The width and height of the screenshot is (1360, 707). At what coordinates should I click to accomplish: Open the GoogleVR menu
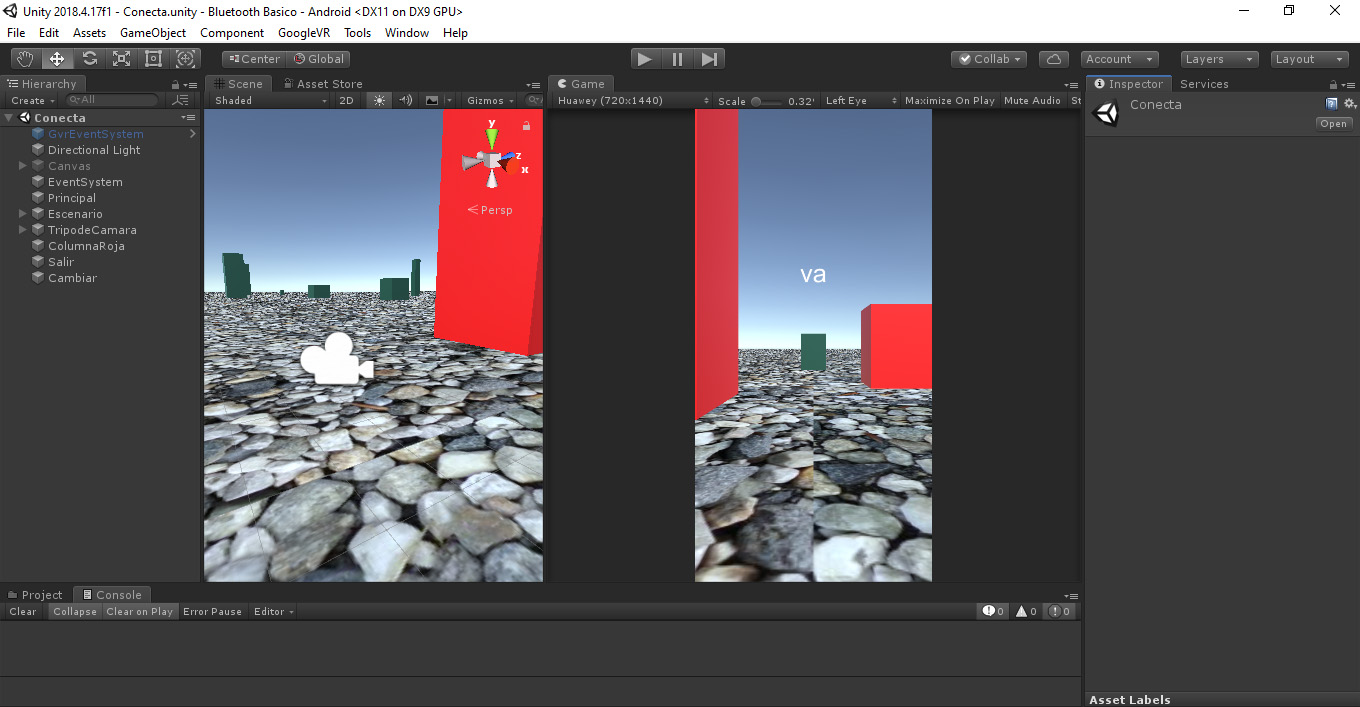303,33
